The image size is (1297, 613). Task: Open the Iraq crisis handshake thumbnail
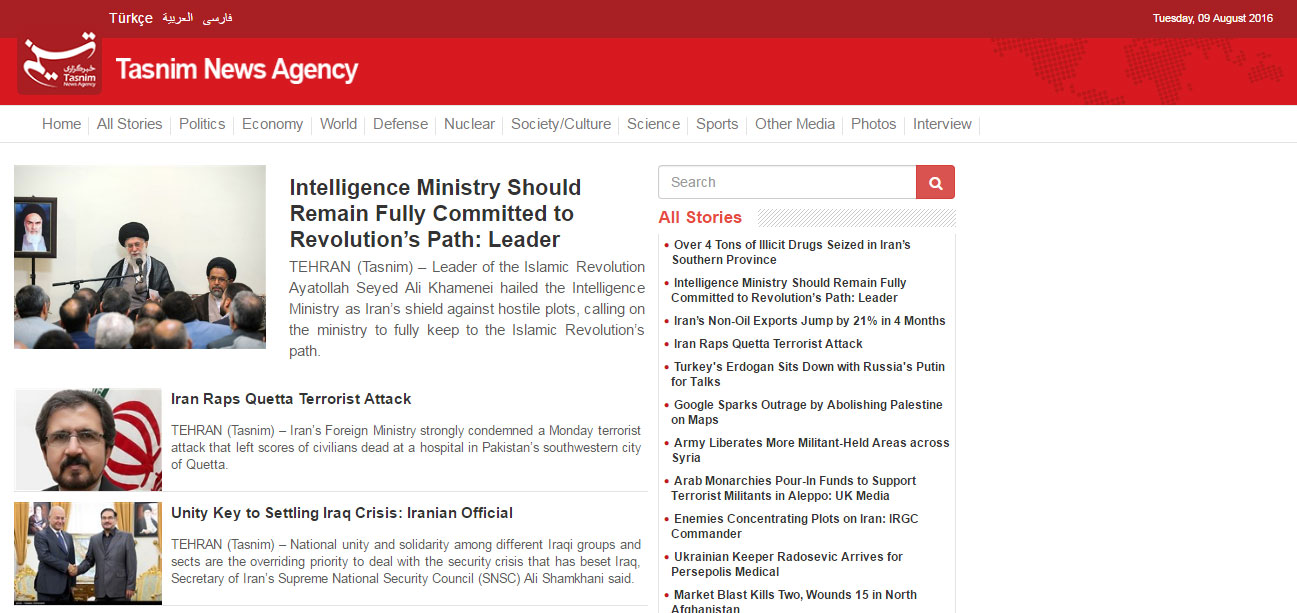click(88, 553)
